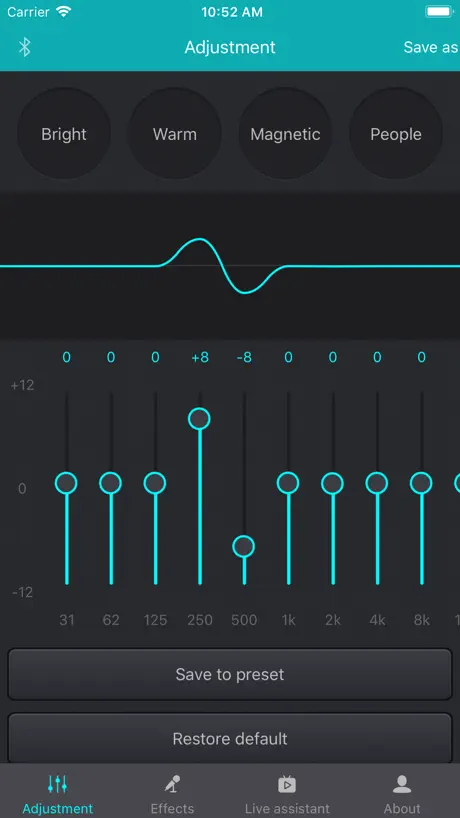460x818 pixels.
Task: Click the 62 frequency label
Action: (111, 620)
